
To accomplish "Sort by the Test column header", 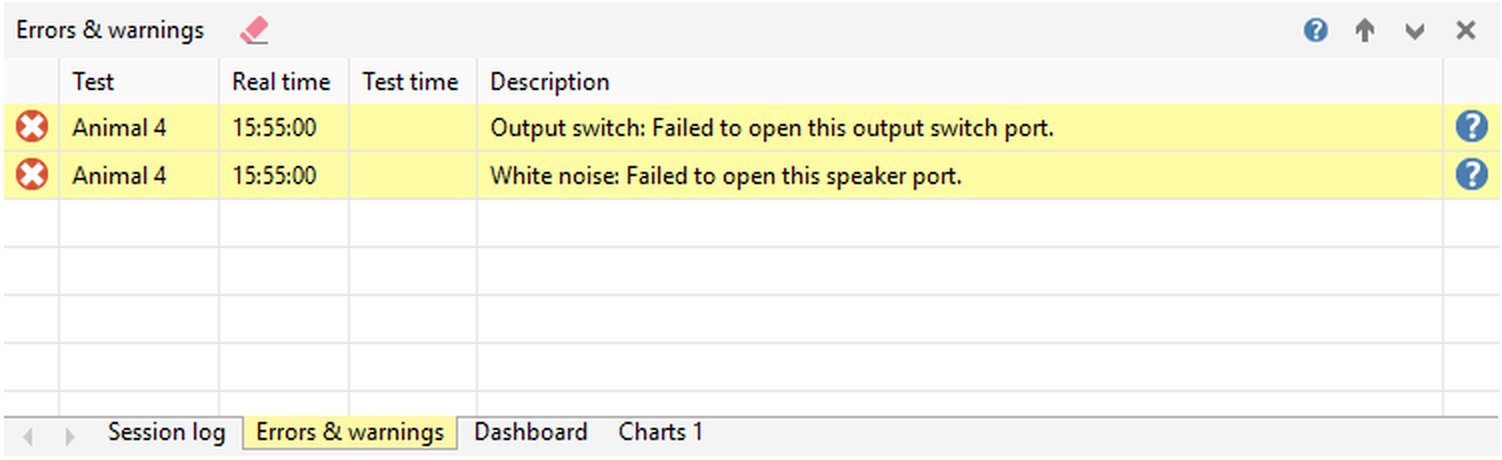I will click(94, 82).
